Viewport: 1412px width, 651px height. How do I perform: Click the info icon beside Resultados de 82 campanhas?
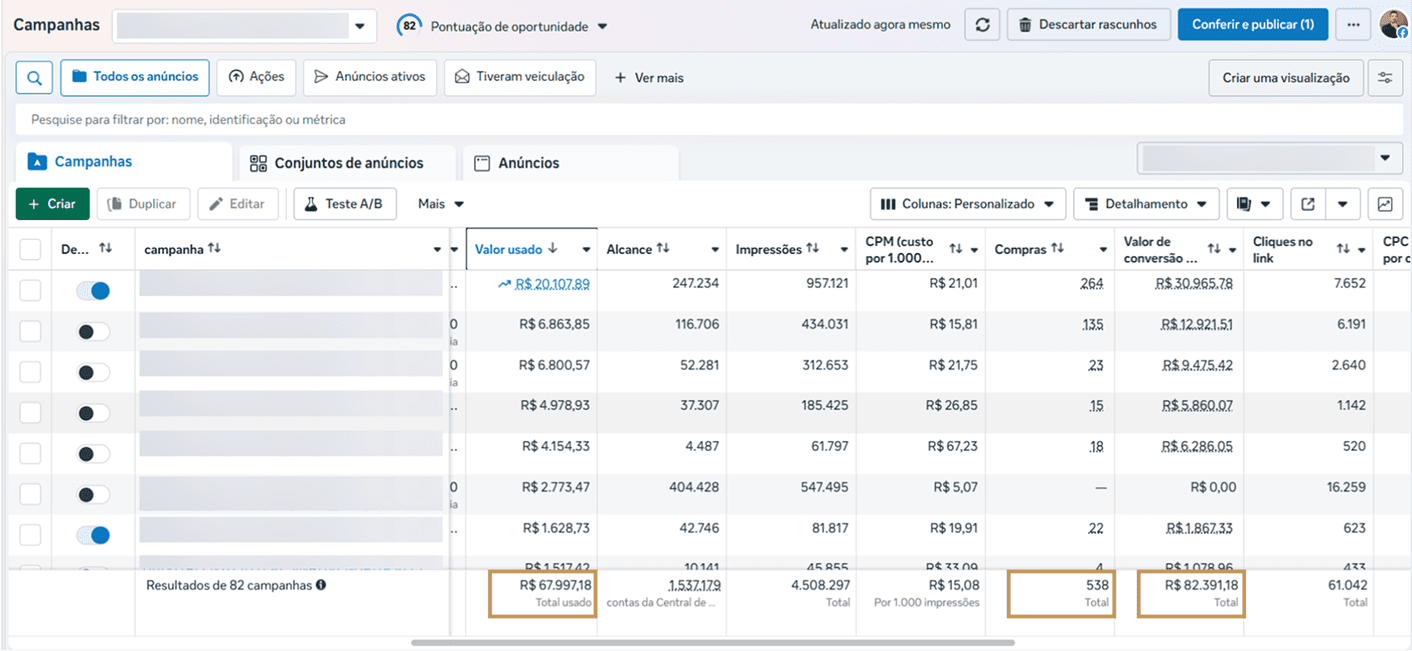(321, 585)
